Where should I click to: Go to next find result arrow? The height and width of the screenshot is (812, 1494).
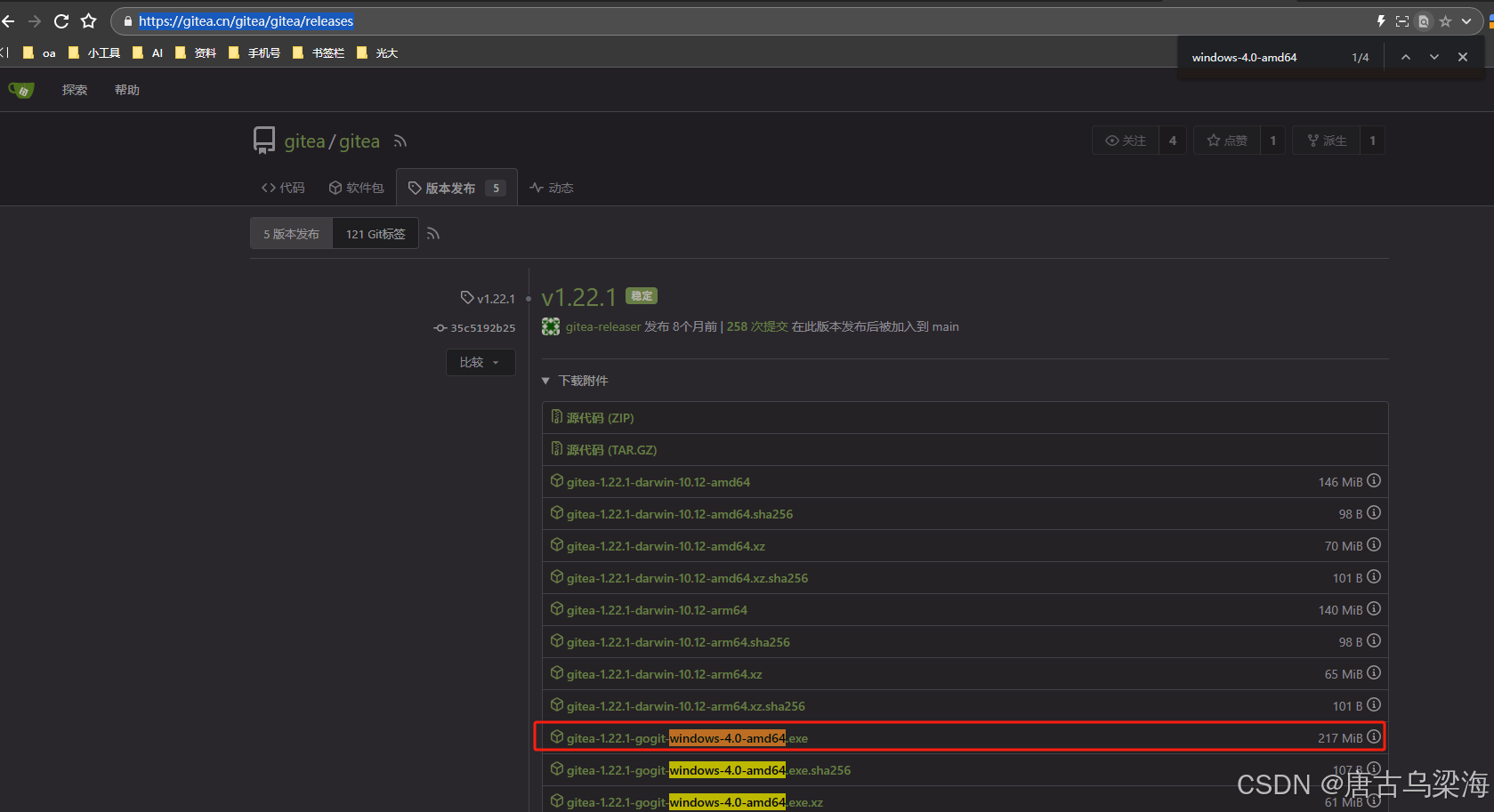pos(1433,57)
